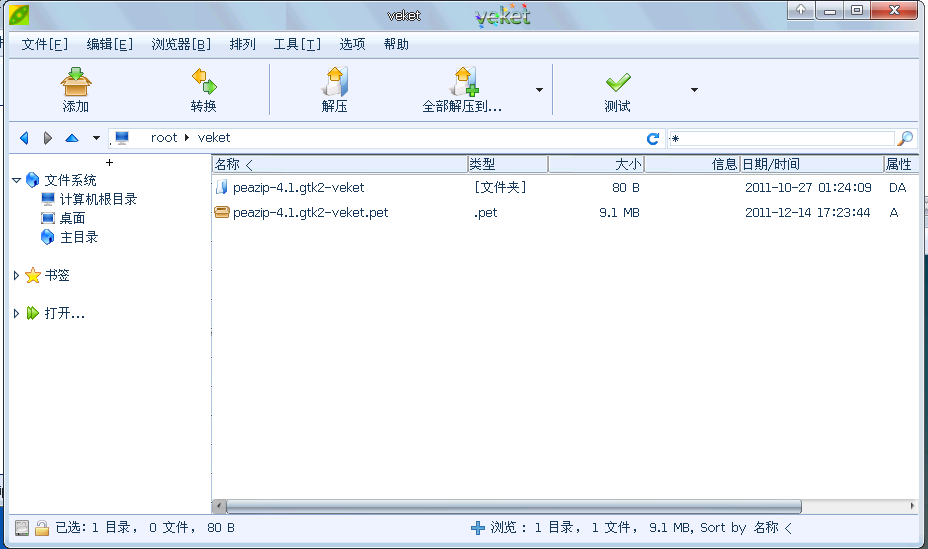Go up one level with the up arrow
The image size is (928, 549).
pos(72,138)
